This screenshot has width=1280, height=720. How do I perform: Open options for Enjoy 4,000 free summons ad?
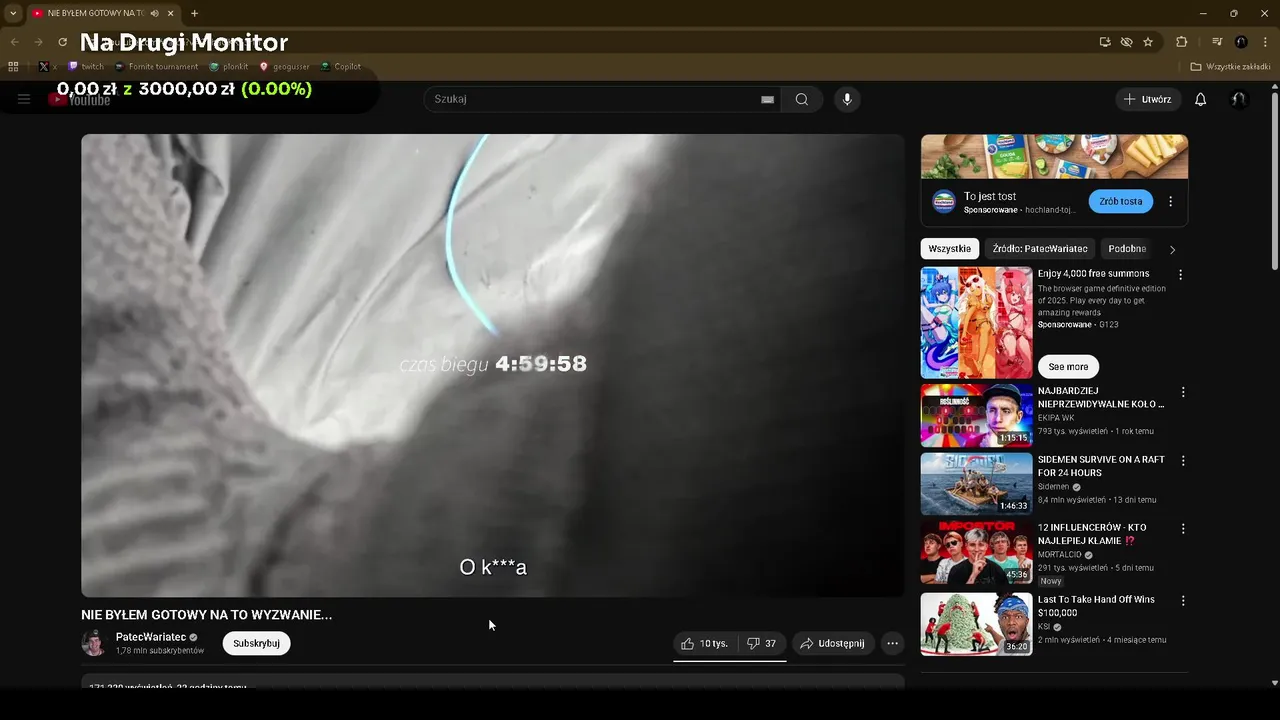(x=1181, y=274)
